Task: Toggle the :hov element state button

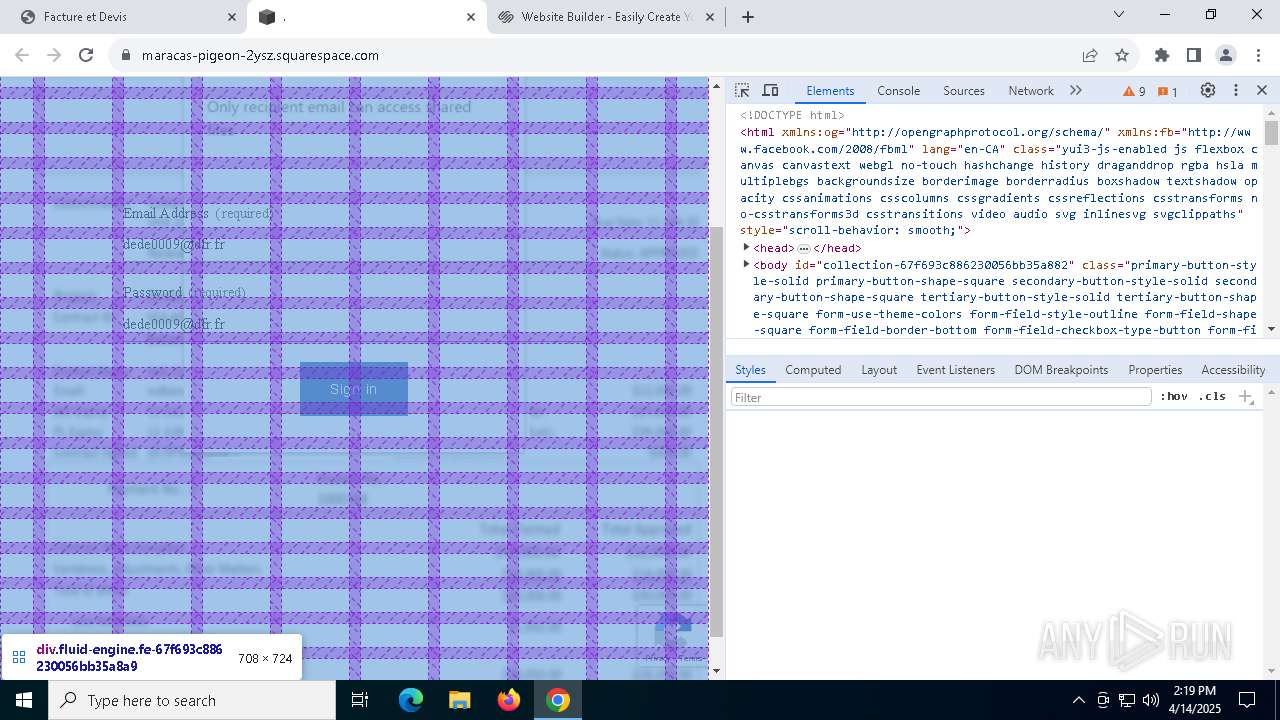Action: [1174, 397]
